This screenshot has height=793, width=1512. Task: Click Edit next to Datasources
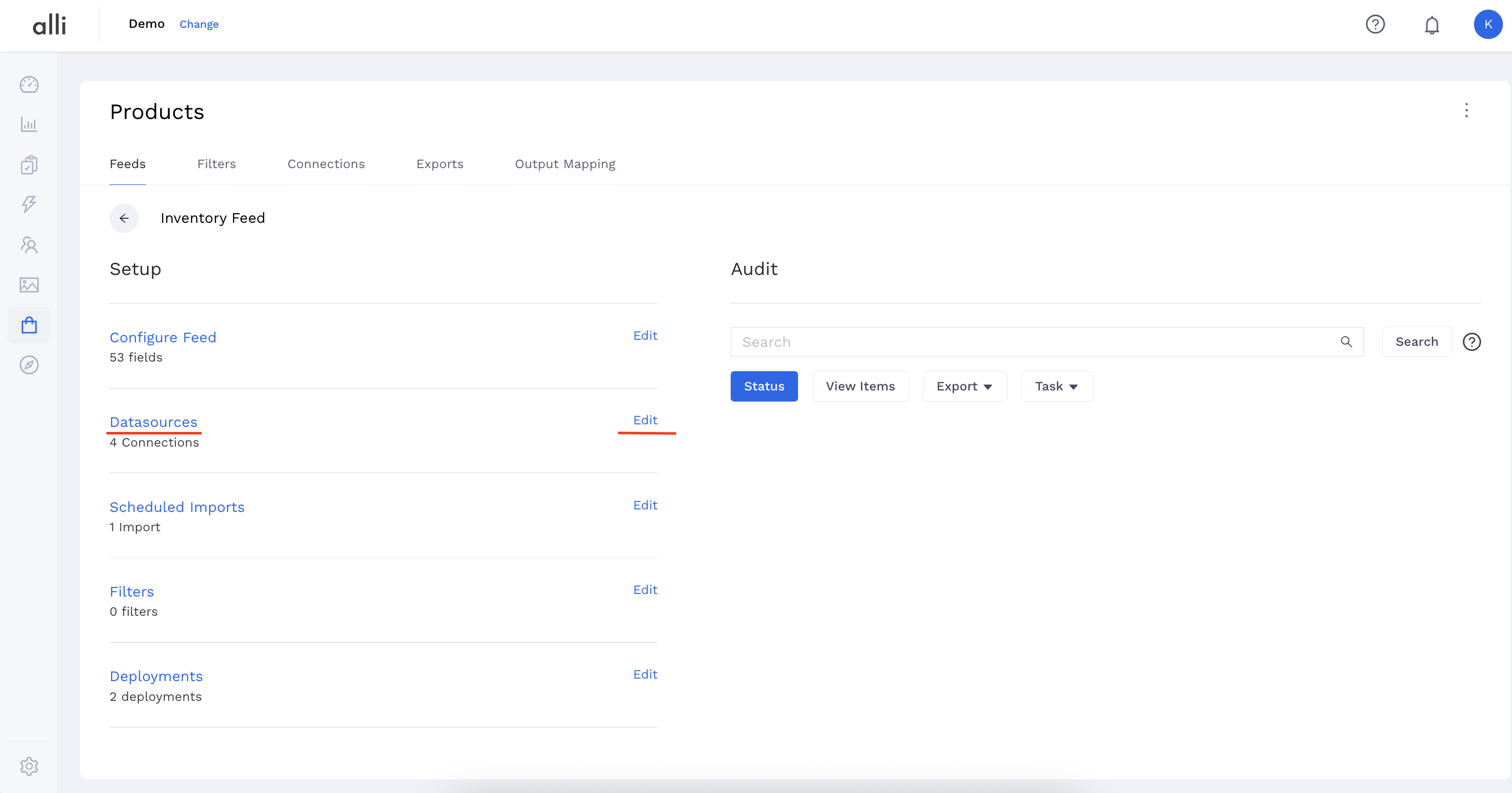645,420
